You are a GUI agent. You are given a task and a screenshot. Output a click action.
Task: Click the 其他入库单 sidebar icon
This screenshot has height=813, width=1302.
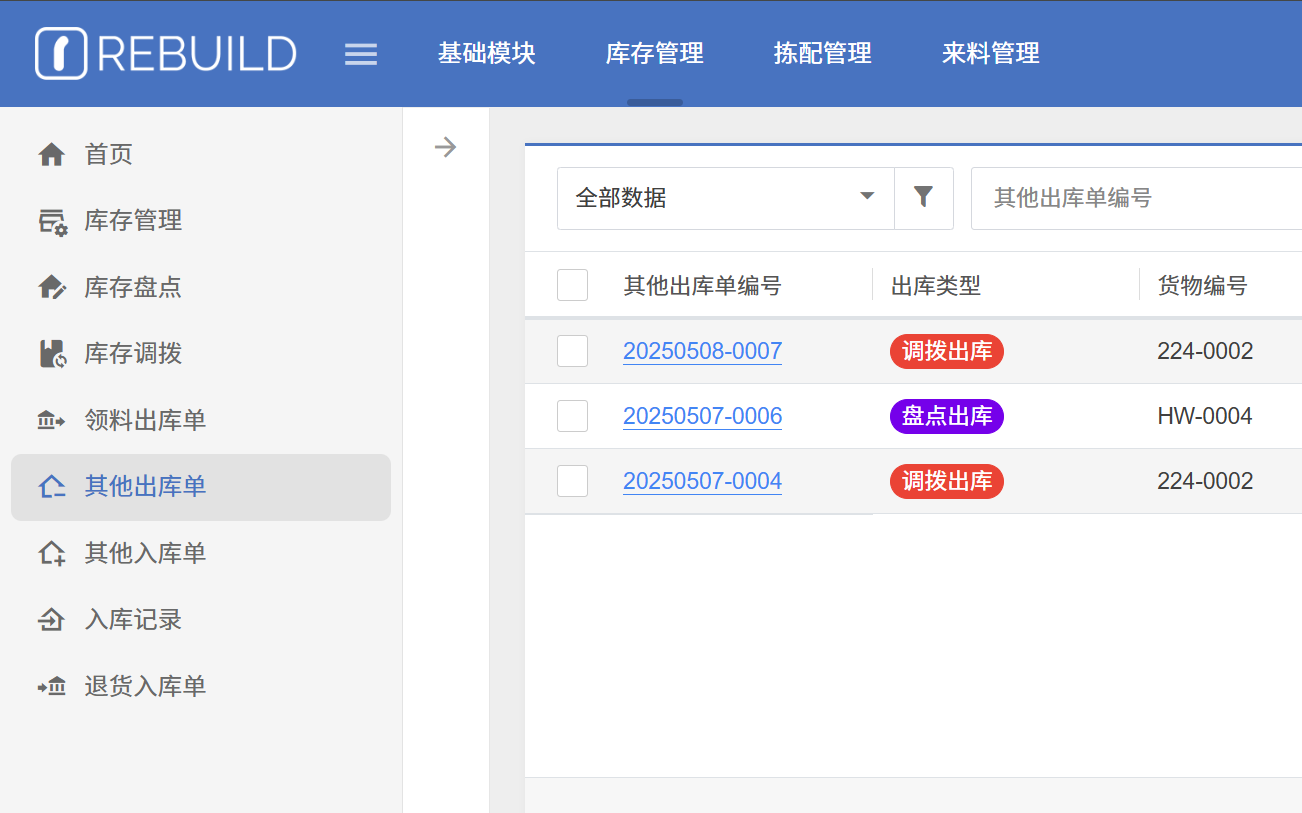[x=51, y=553]
